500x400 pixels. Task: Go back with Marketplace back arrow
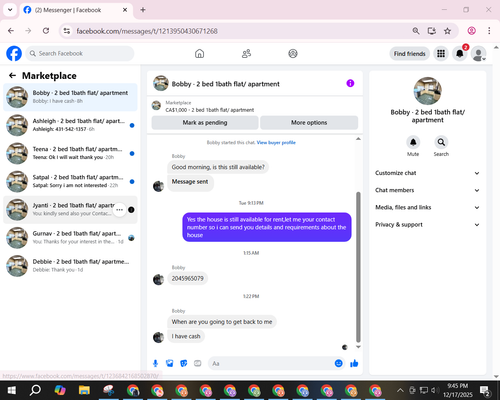click(x=12, y=76)
